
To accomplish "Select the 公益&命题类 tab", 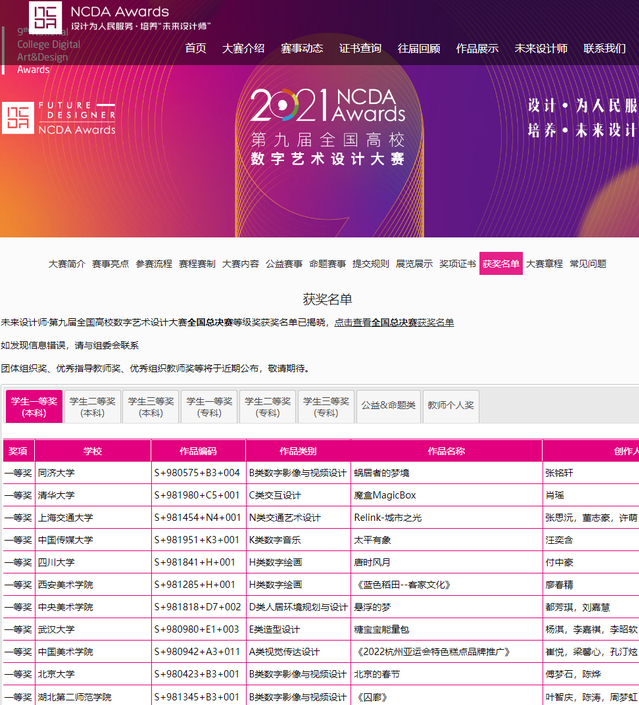I will coord(387,405).
